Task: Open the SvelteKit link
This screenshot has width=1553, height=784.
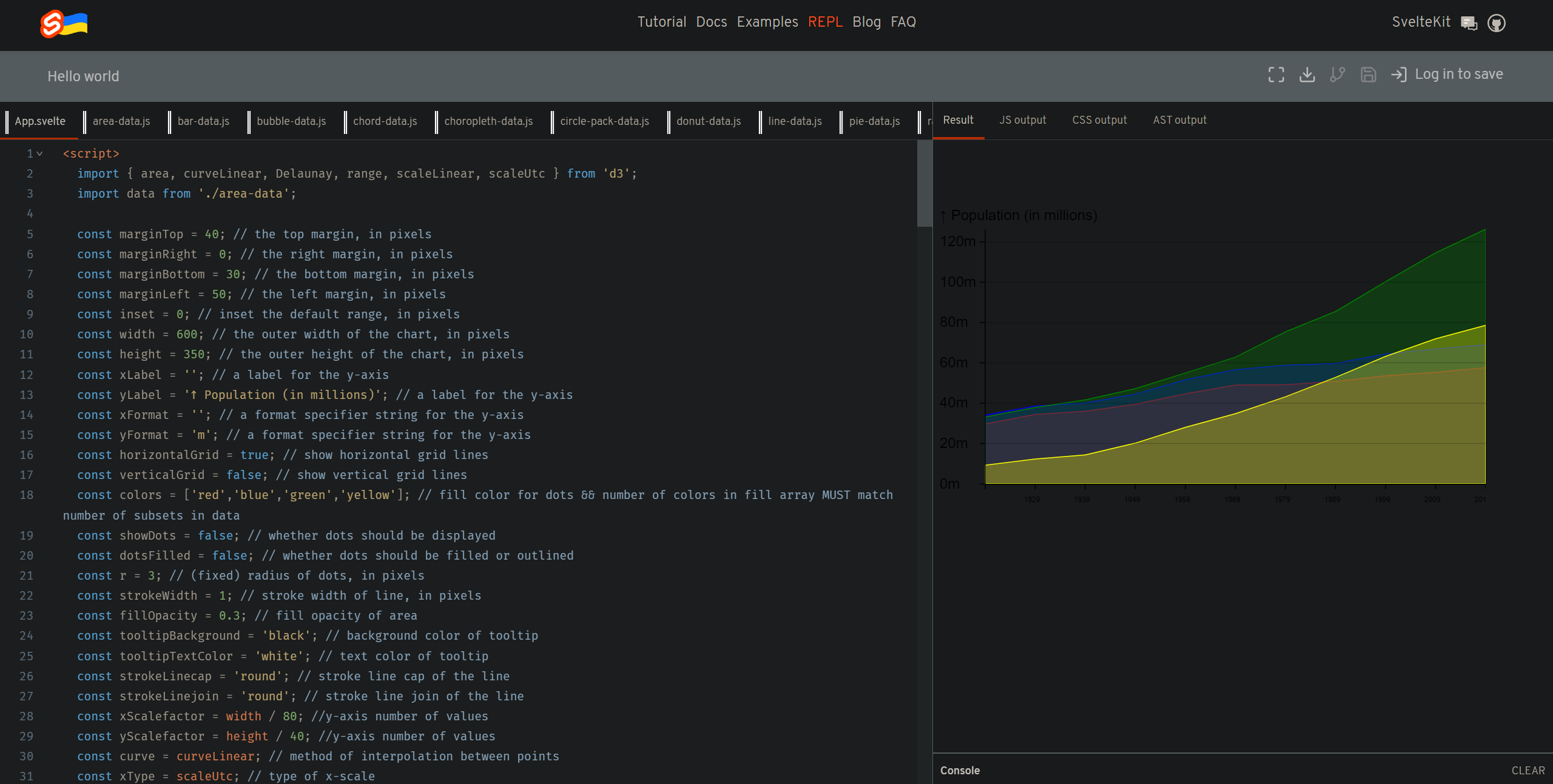Action: [1421, 22]
